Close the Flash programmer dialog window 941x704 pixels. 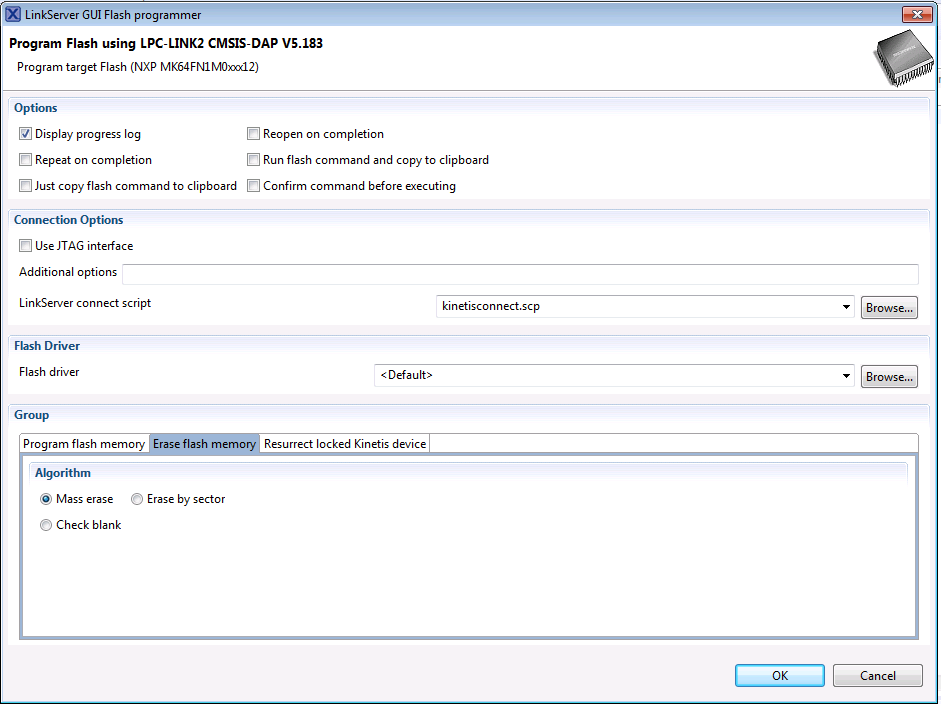pos(916,15)
